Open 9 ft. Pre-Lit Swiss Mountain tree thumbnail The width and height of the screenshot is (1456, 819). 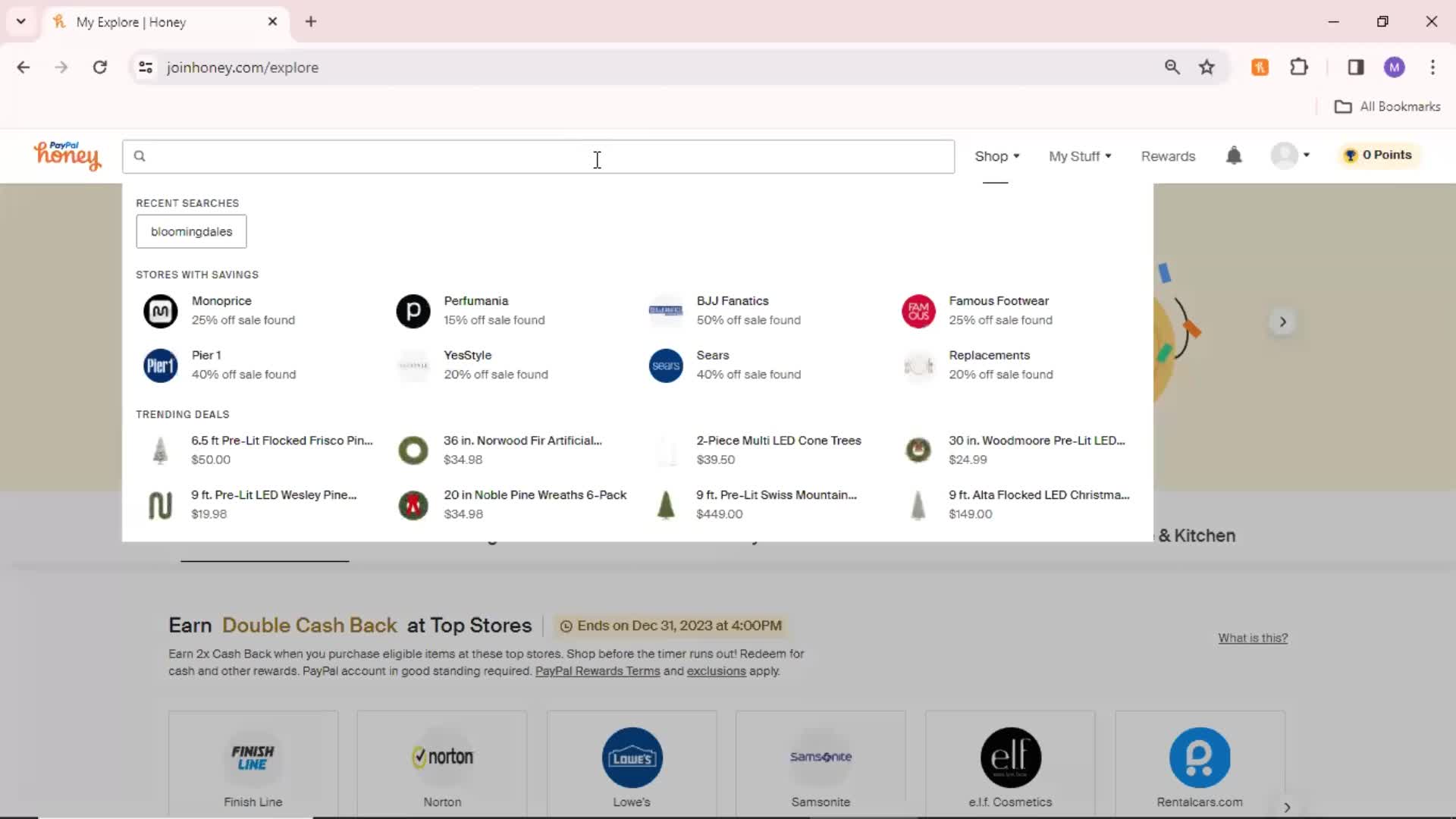(x=666, y=505)
